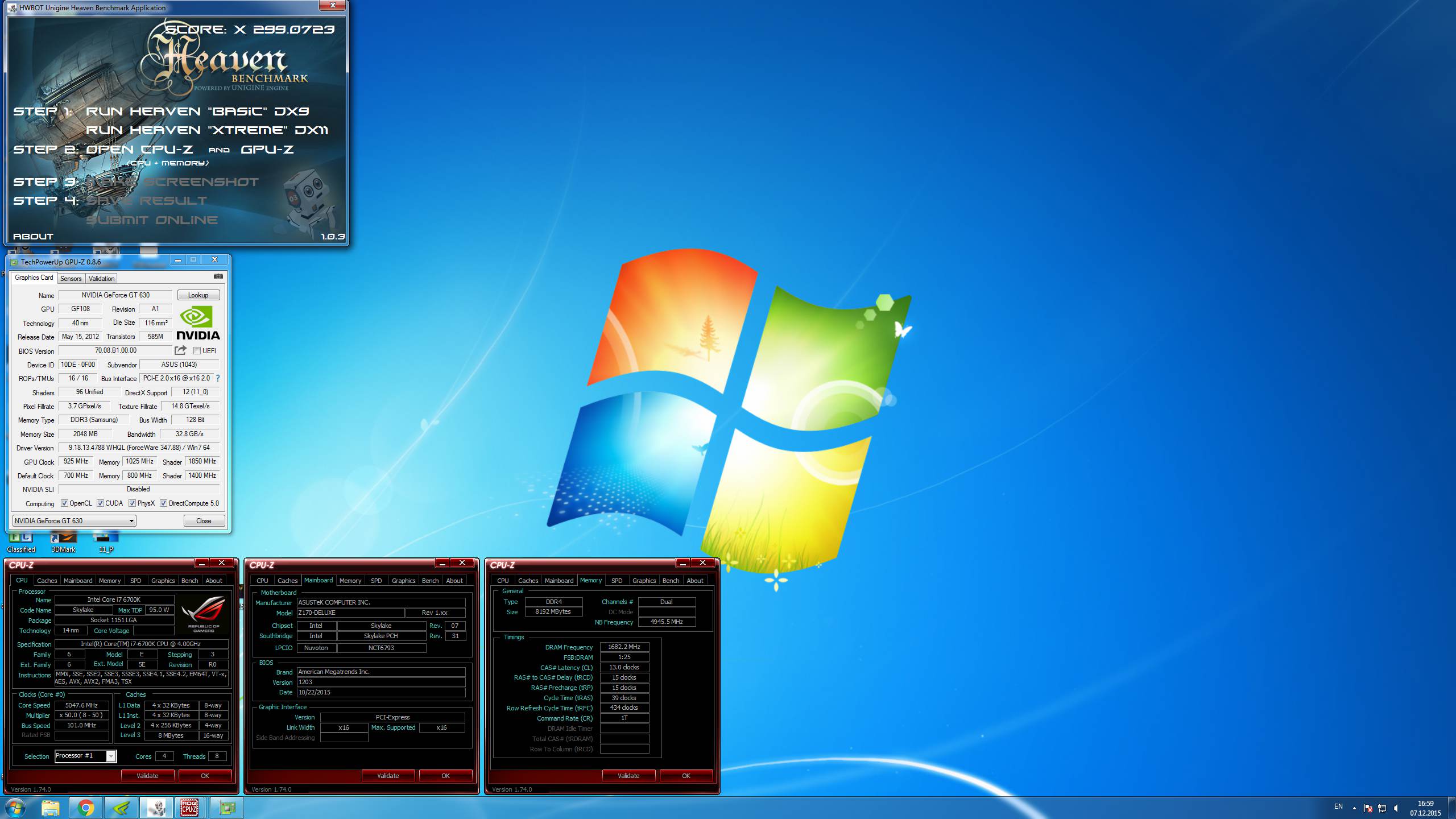Screen dimensions: 1456x819
Task: Click the Close button in GPU-Z
Action: click(204, 521)
